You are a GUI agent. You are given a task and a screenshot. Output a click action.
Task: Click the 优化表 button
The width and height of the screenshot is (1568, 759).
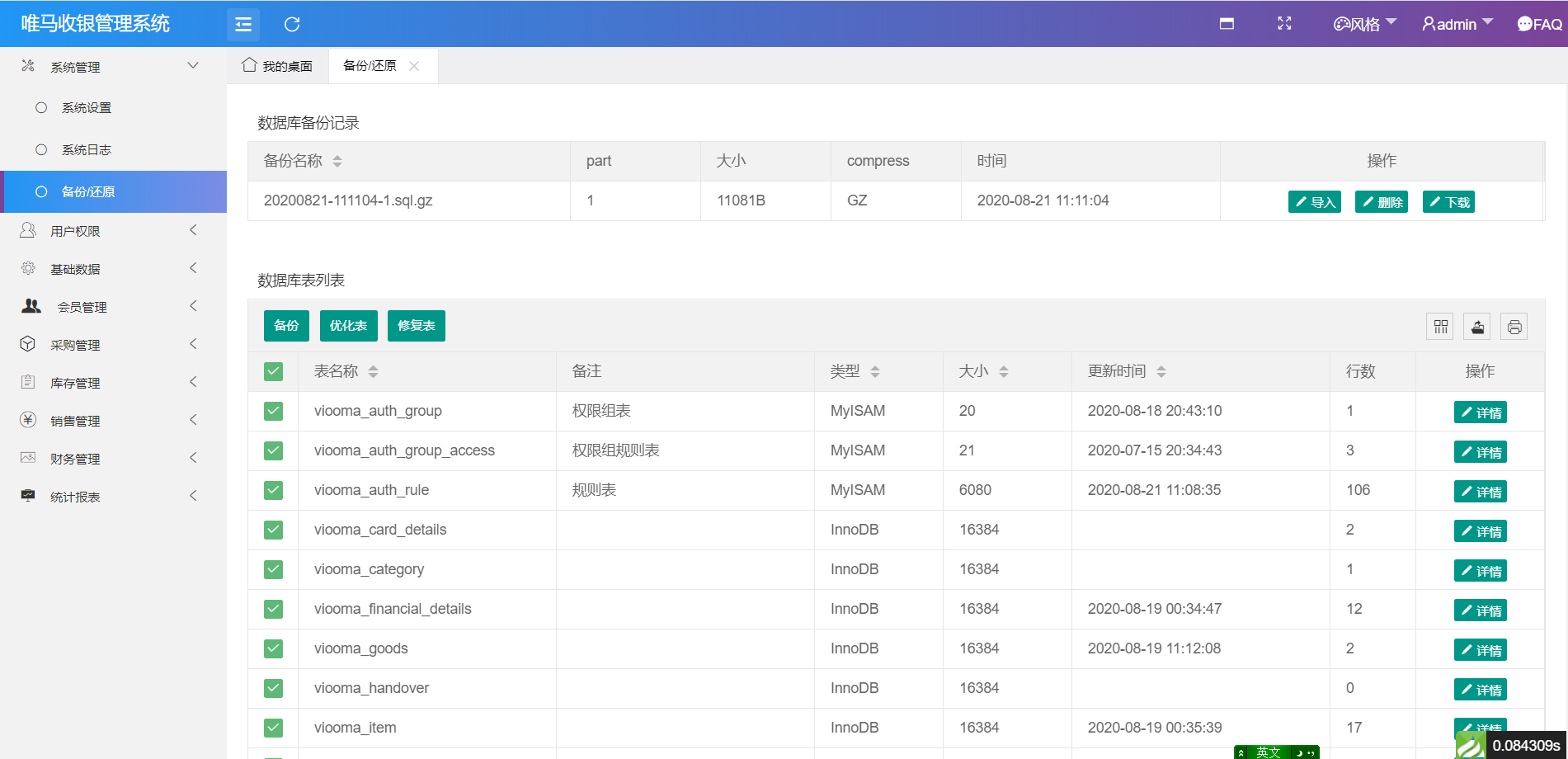pyautogui.click(x=348, y=326)
